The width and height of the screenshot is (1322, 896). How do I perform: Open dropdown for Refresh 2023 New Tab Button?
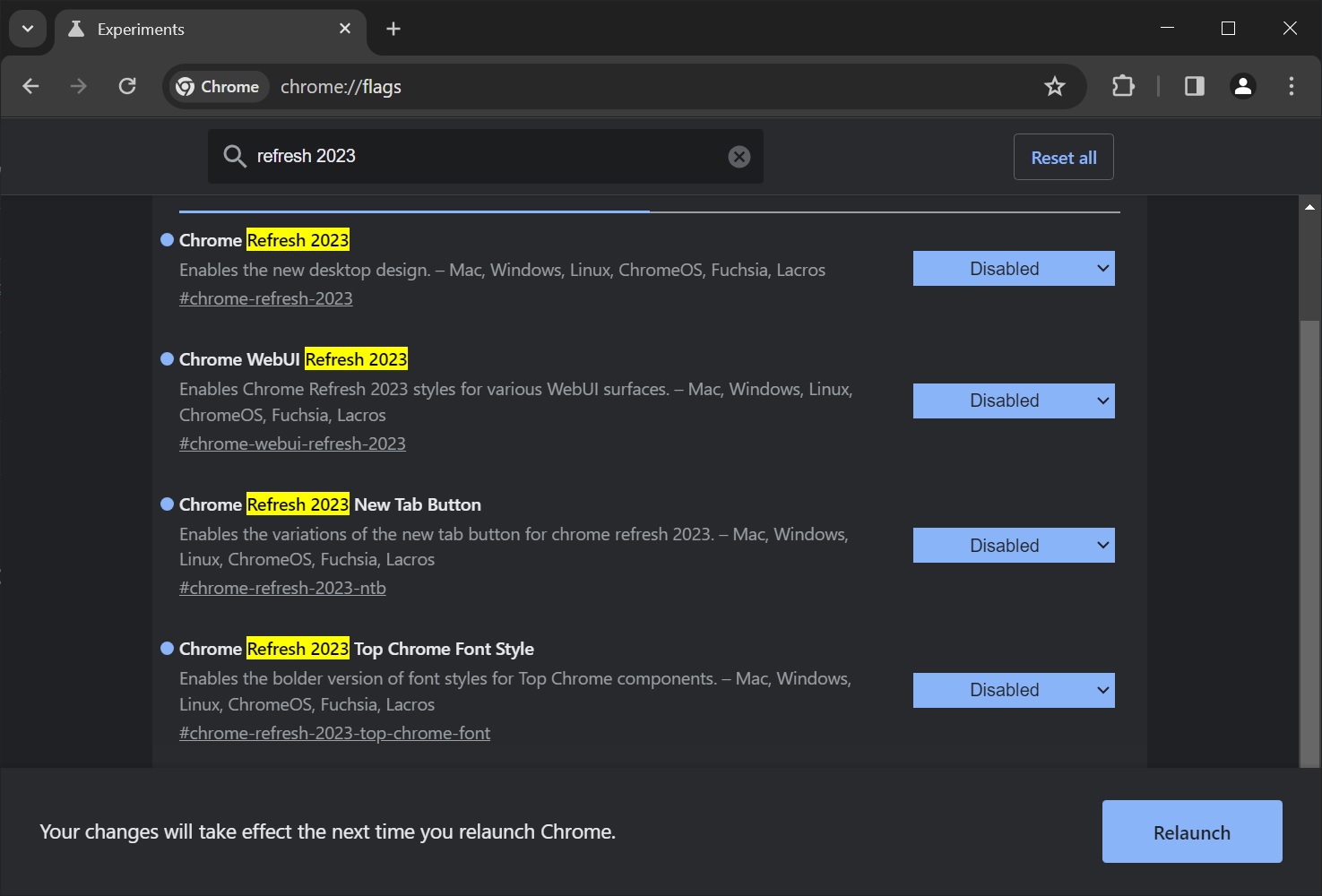pyautogui.click(x=1014, y=546)
